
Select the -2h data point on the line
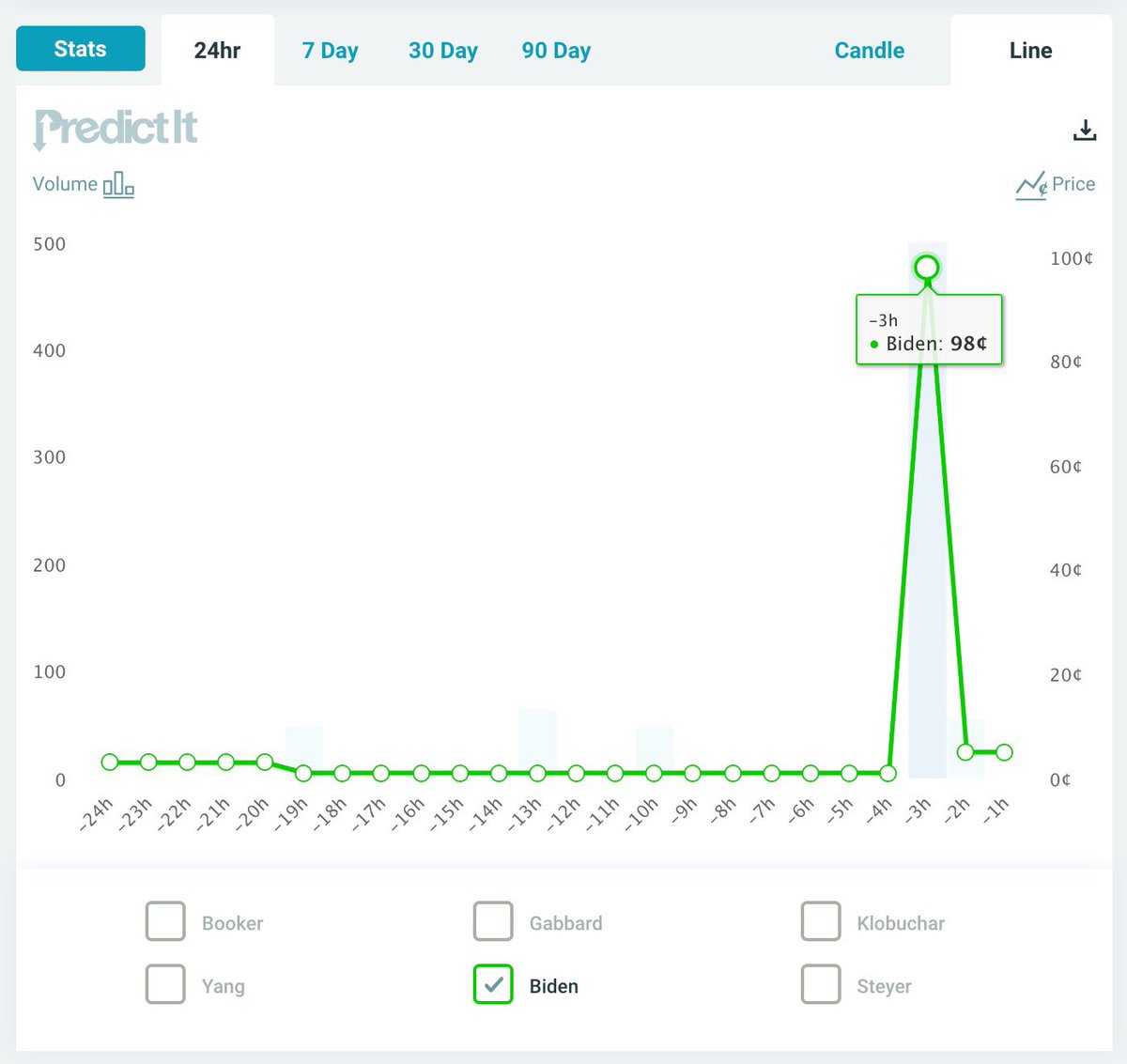coord(965,751)
